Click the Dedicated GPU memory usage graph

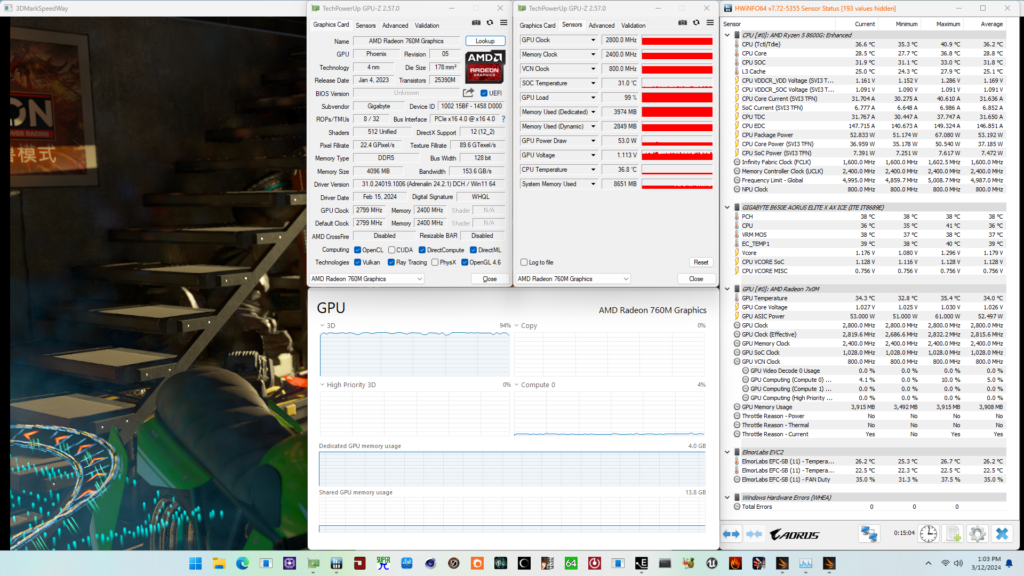click(x=512, y=468)
